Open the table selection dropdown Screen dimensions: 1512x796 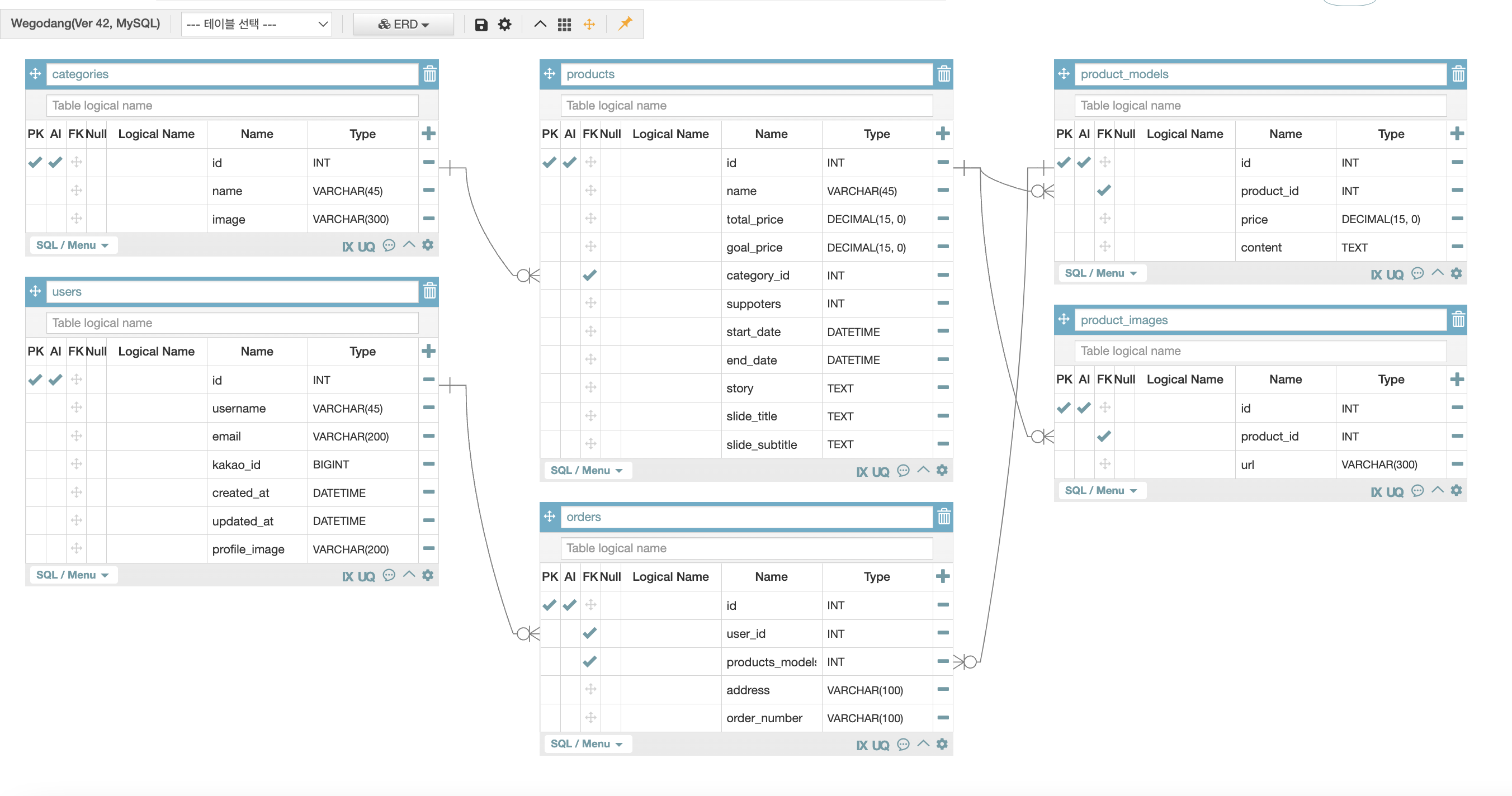click(x=257, y=25)
